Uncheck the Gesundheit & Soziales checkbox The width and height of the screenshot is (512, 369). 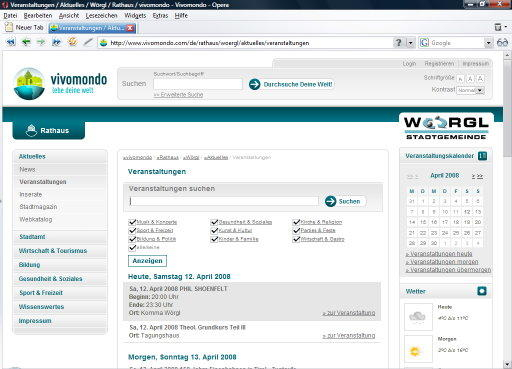(214, 222)
